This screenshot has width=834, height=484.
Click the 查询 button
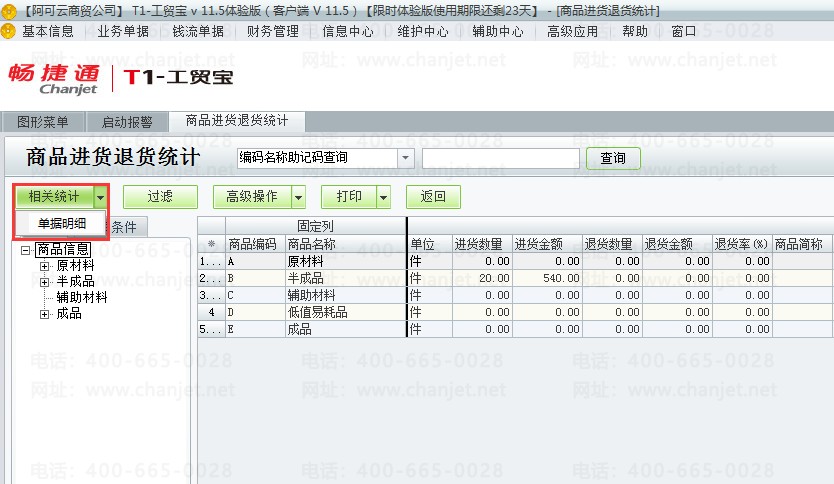pos(613,158)
